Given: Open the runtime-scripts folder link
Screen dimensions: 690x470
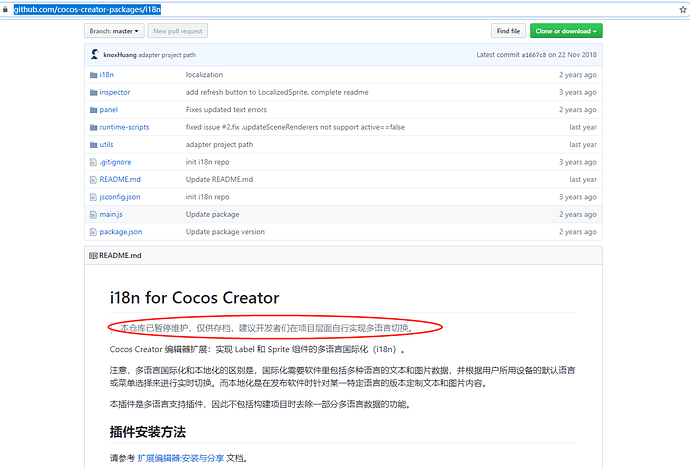Looking at the screenshot, I should tap(125, 127).
